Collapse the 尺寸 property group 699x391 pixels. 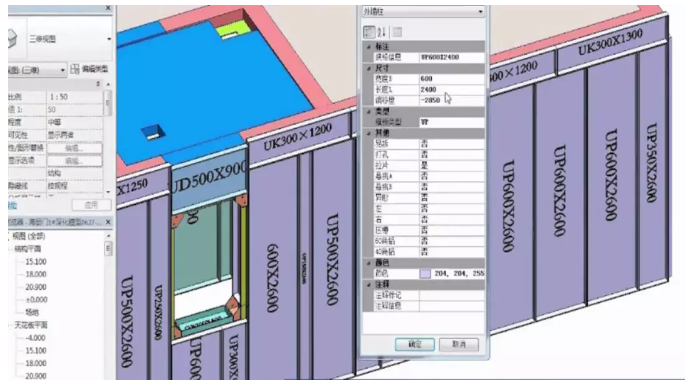pyautogui.click(x=369, y=68)
